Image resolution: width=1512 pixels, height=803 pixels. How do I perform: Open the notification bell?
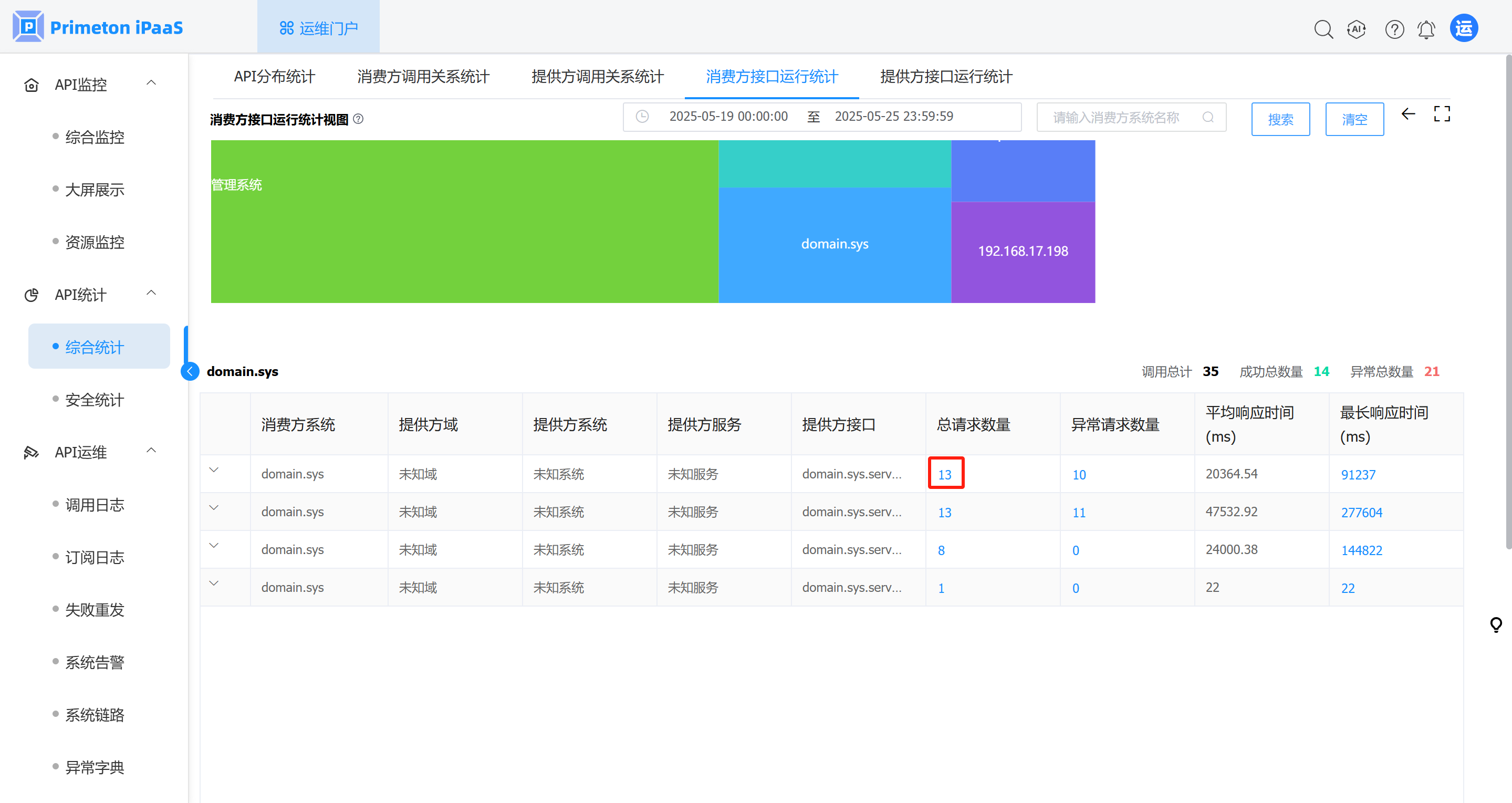click(1426, 29)
